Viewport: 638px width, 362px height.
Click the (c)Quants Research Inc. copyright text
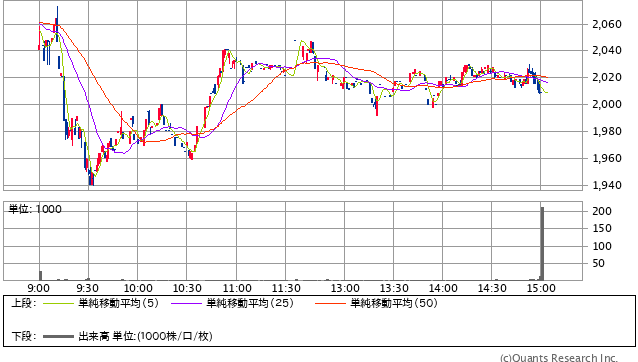click(x=559, y=358)
